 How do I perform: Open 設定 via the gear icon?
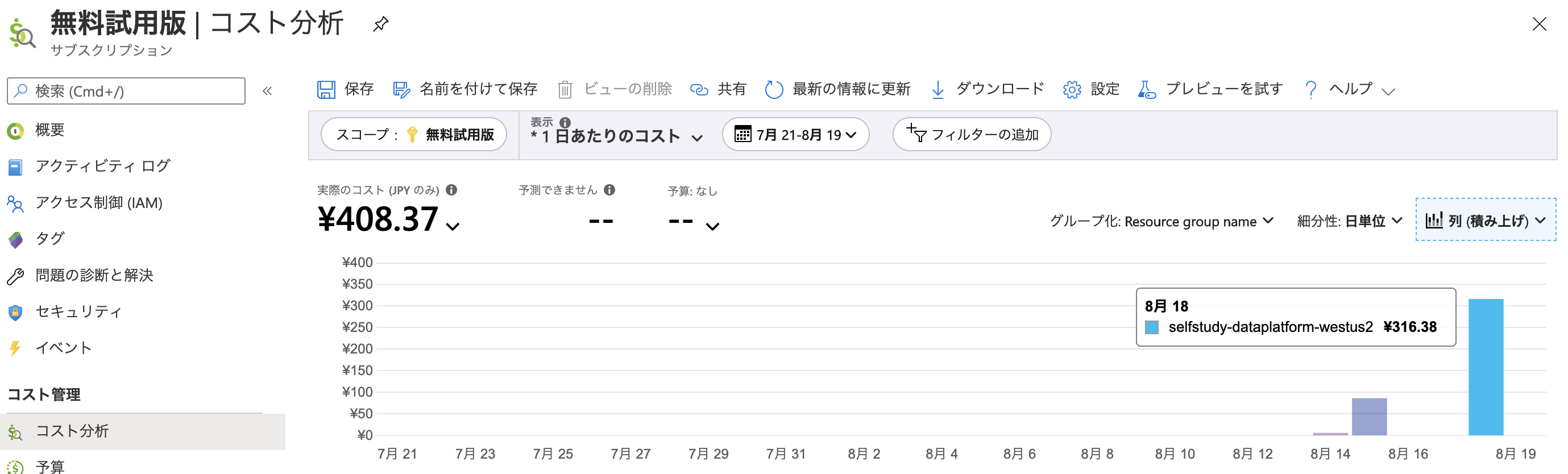point(1072,89)
